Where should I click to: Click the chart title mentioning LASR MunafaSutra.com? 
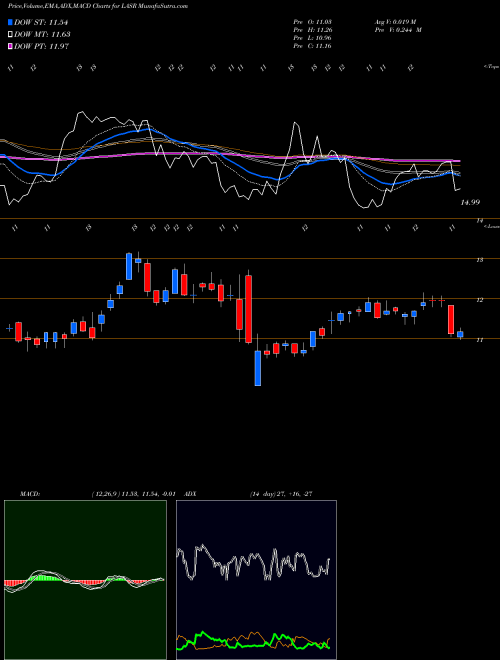click(98, 6)
